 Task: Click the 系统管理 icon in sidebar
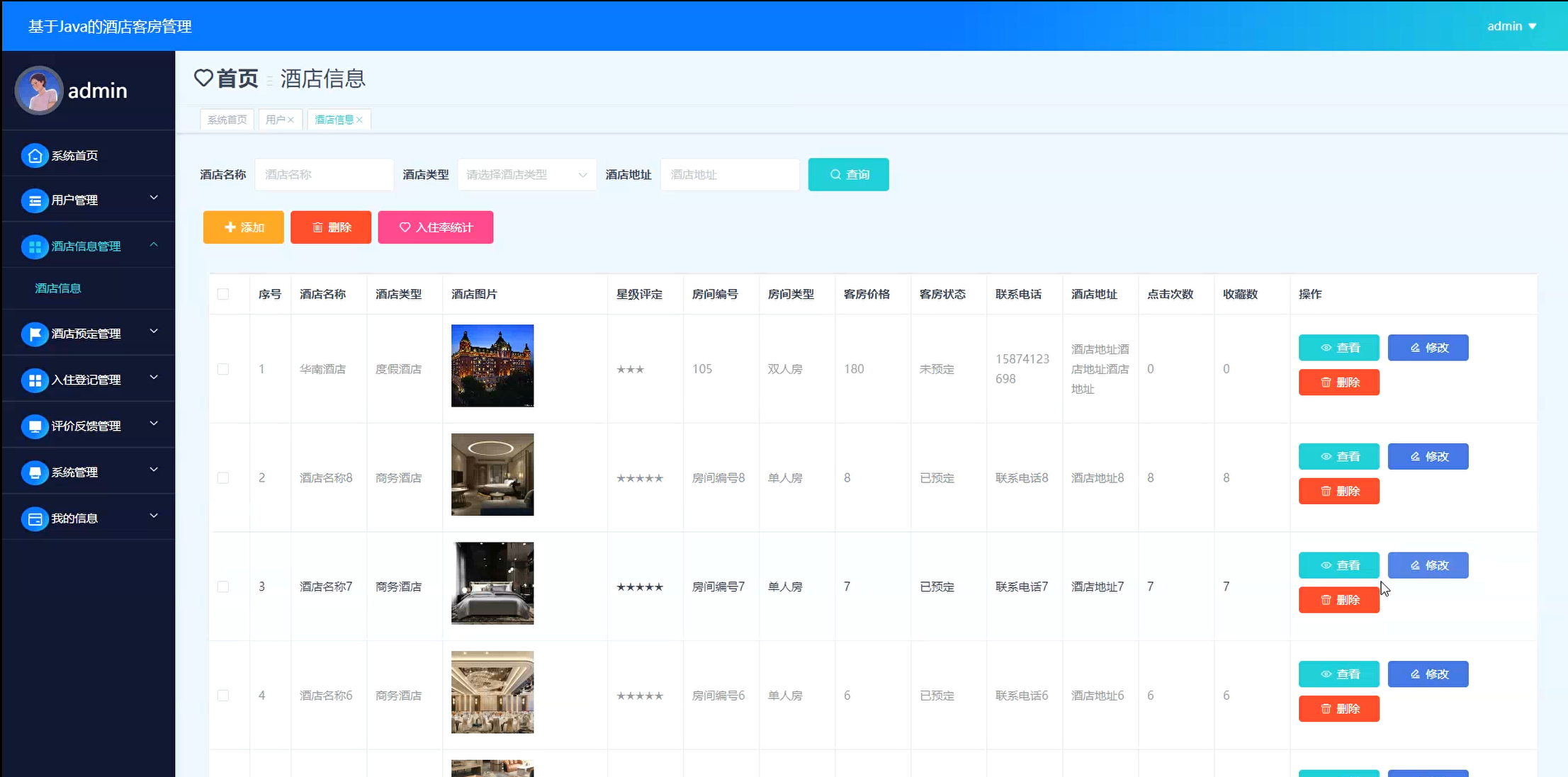pos(35,472)
